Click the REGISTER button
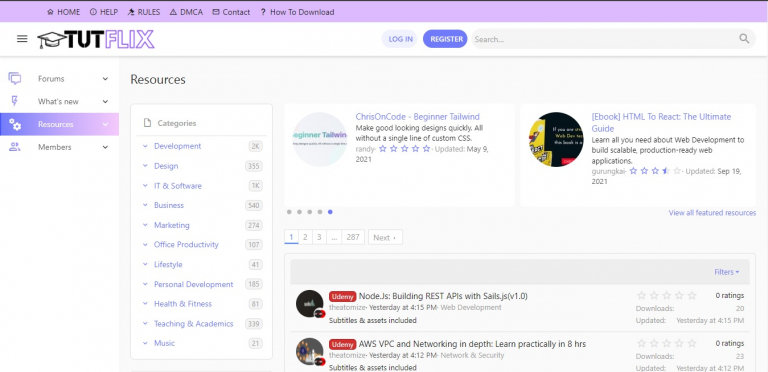This screenshot has width=768, height=372. click(445, 39)
